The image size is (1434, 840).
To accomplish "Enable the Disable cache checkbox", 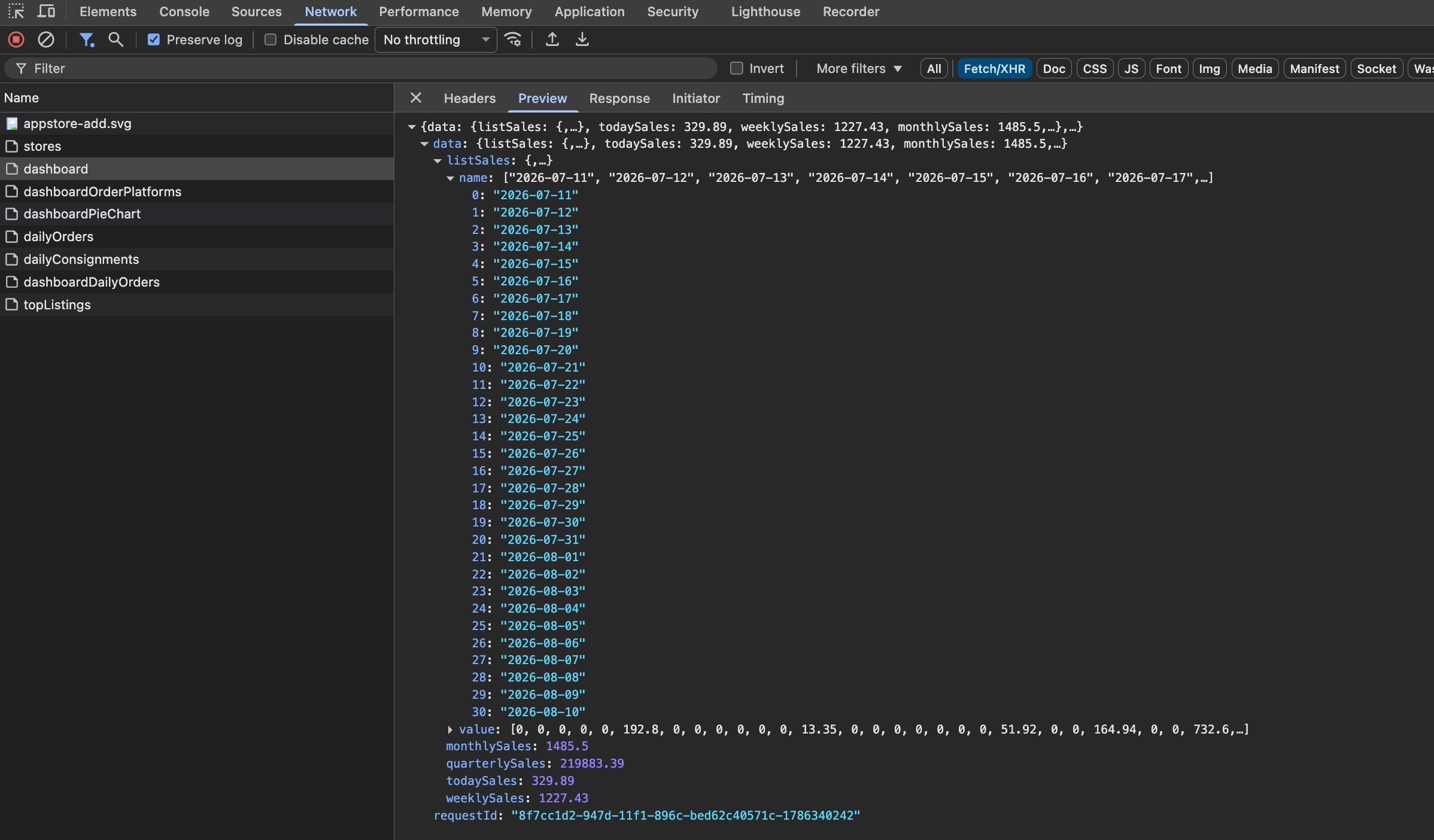I will pyautogui.click(x=271, y=39).
